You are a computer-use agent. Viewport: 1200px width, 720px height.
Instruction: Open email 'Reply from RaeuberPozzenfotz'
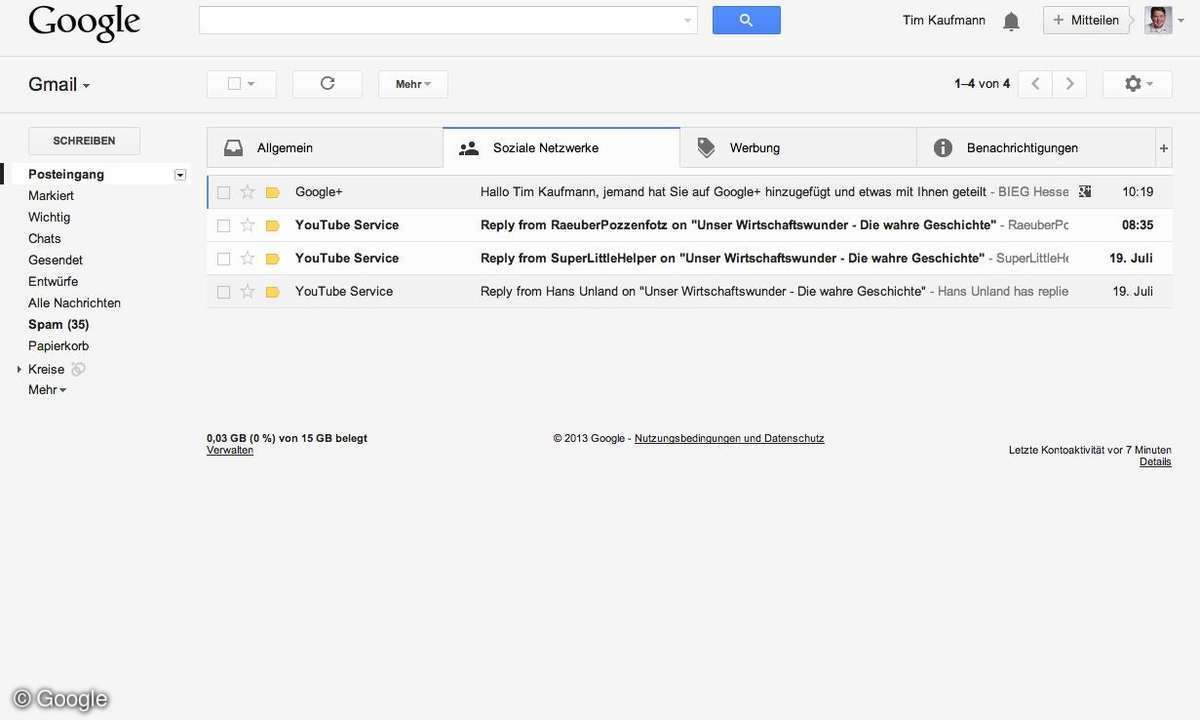[689, 225]
